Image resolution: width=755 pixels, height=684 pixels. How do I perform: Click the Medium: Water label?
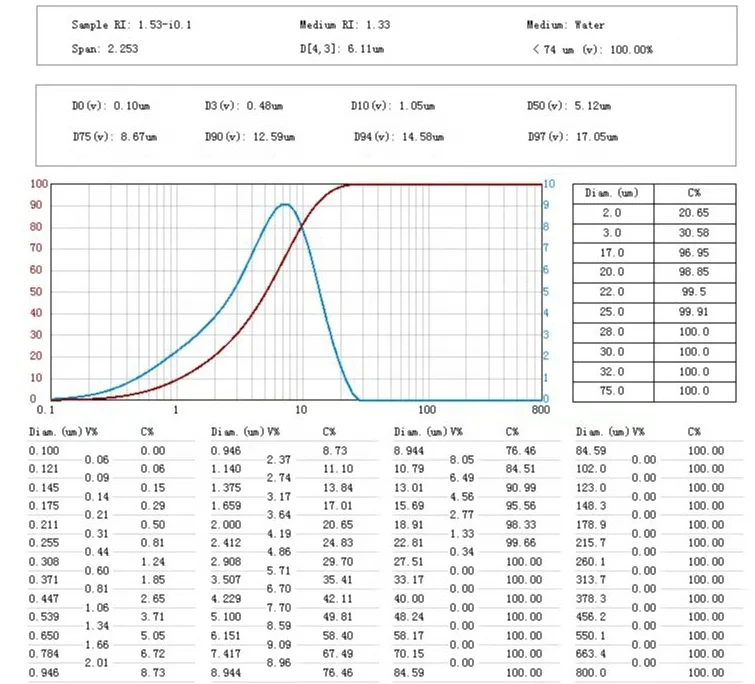click(565, 25)
